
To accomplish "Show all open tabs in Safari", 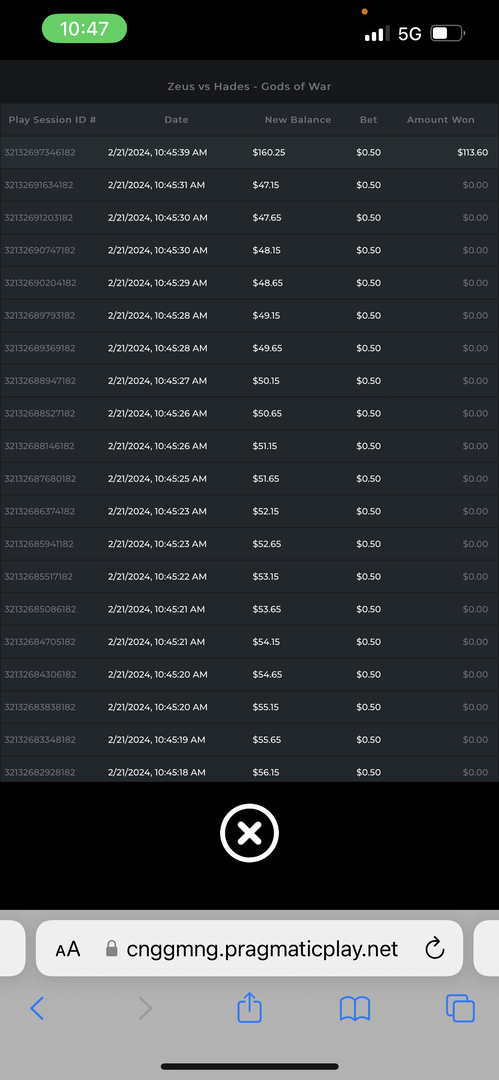I will (x=460, y=1008).
